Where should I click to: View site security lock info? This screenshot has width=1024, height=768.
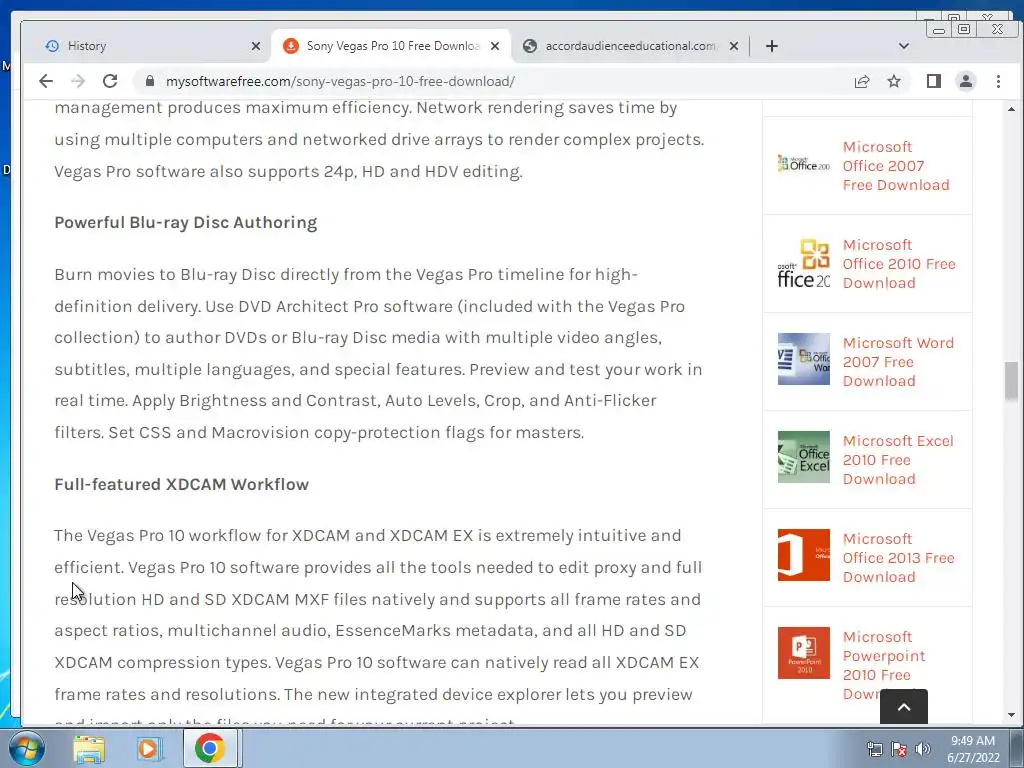(x=150, y=81)
